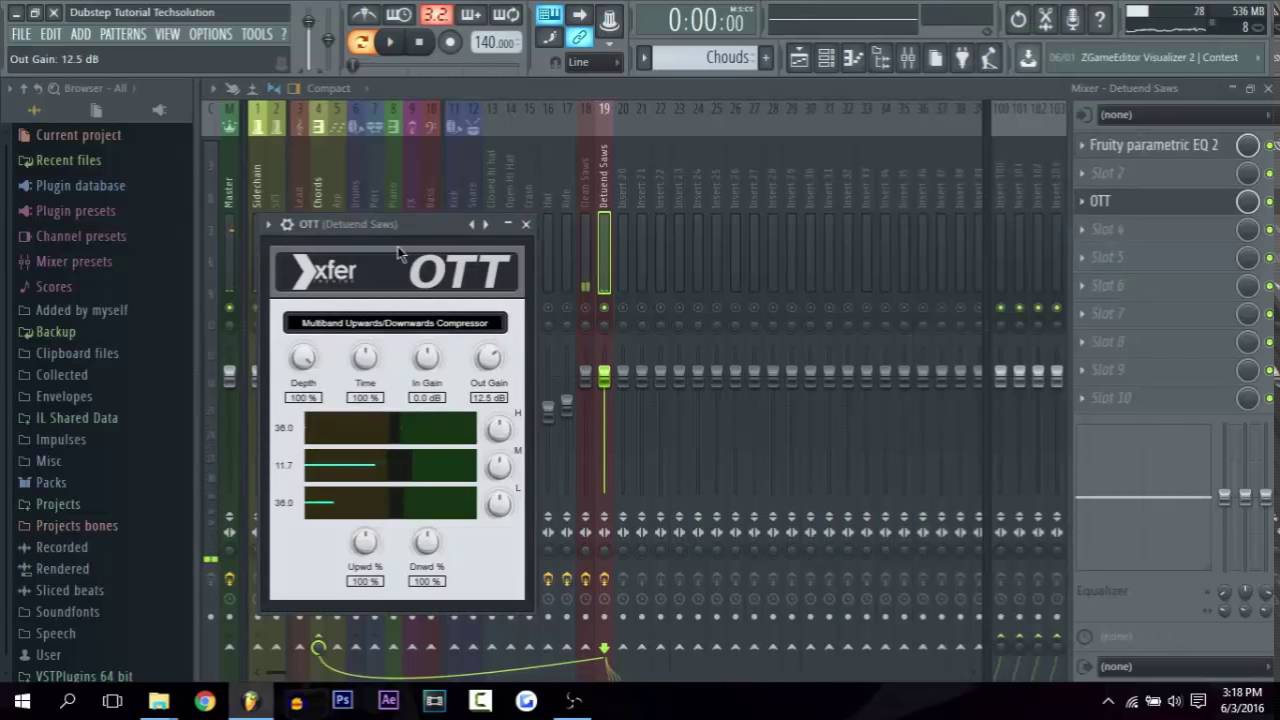Open the ADD menu
Image resolution: width=1280 pixels, height=720 pixels.
[x=81, y=34]
